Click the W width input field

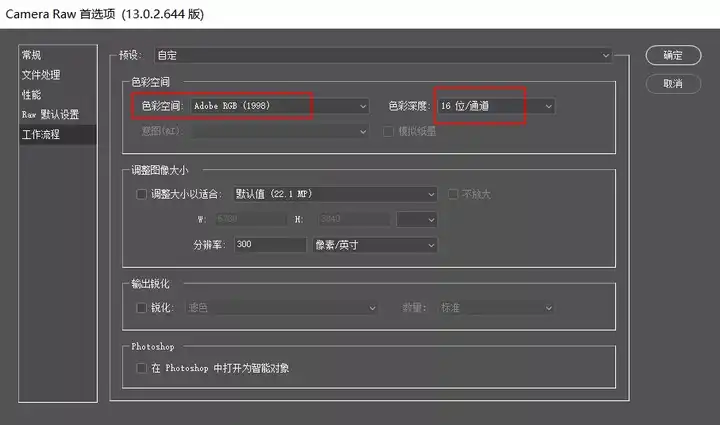pyautogui.click(x=251, y=219)
